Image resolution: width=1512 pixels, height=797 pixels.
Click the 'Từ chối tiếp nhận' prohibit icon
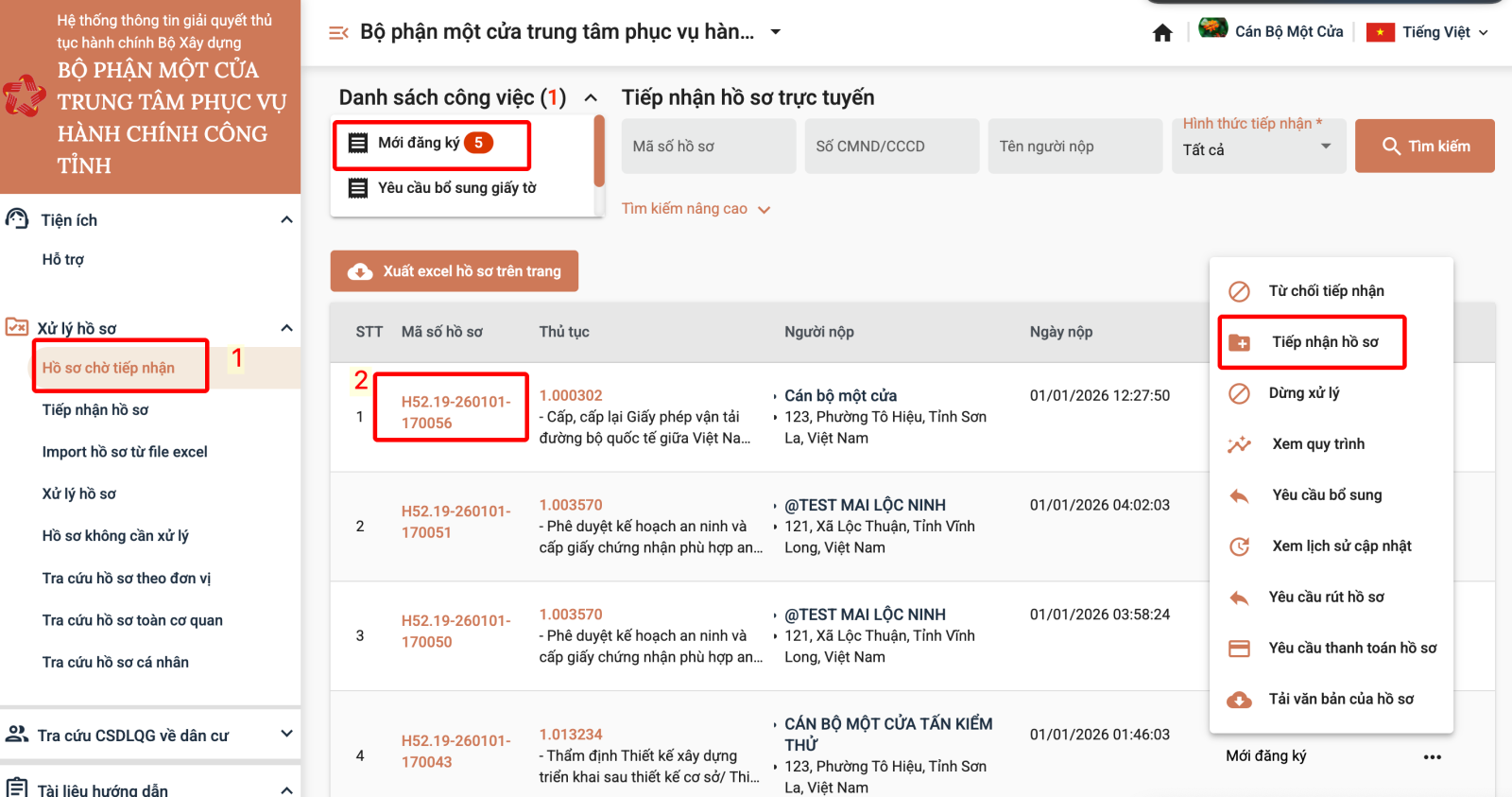click(1239, 291)
